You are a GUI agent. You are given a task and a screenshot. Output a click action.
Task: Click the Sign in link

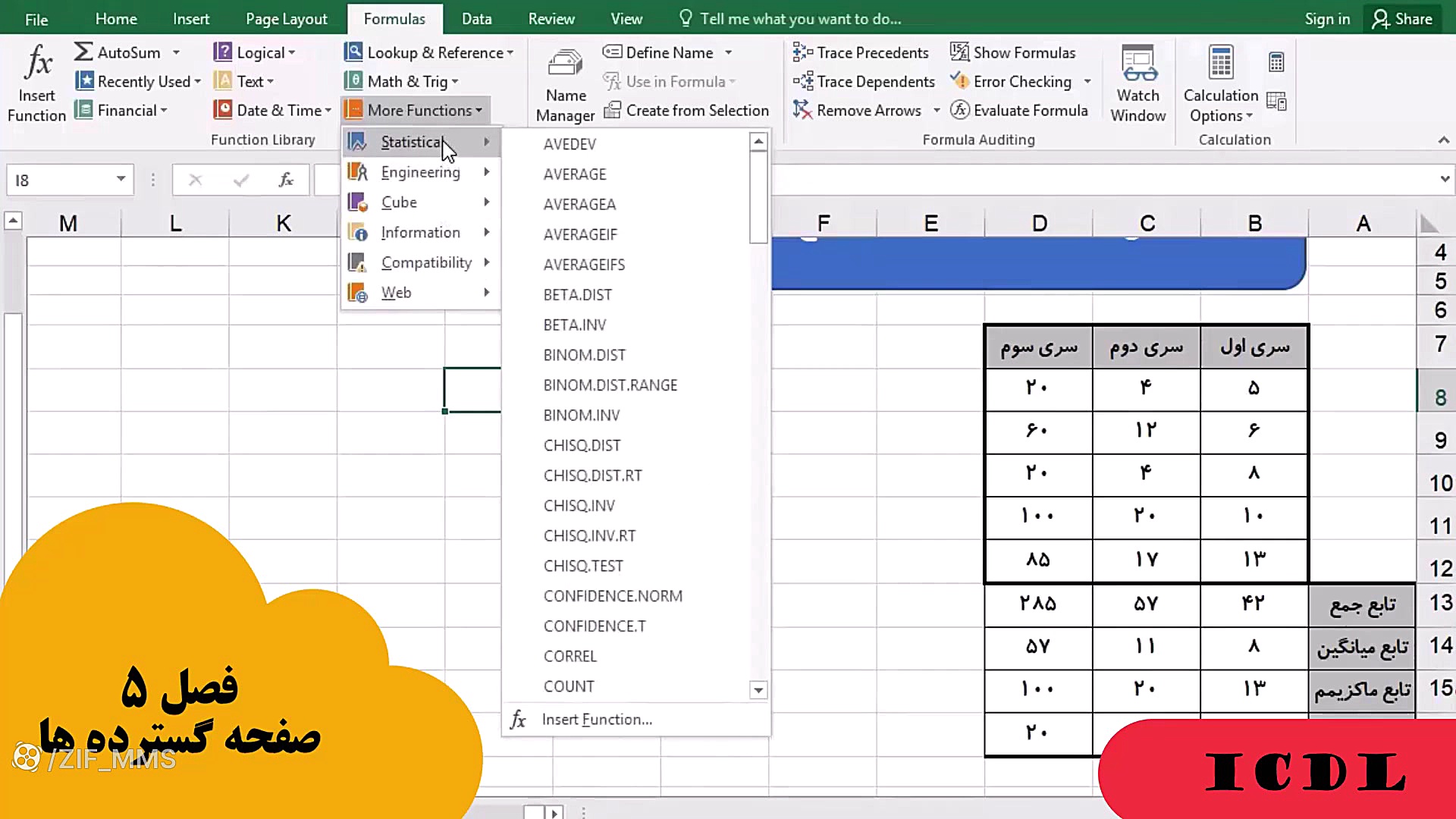(1327, 19)
